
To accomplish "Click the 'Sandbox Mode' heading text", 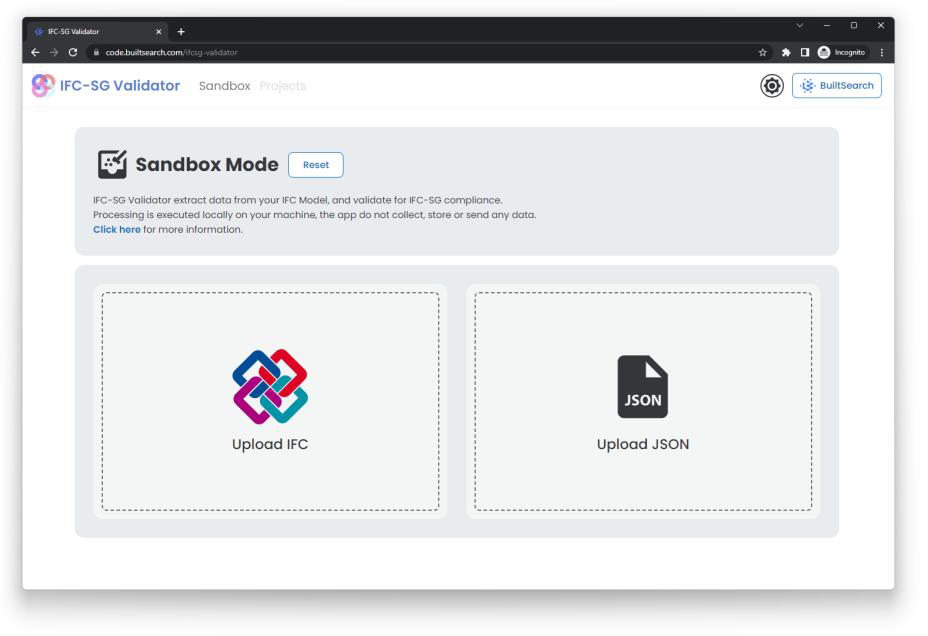I will (x=207, y=164).
